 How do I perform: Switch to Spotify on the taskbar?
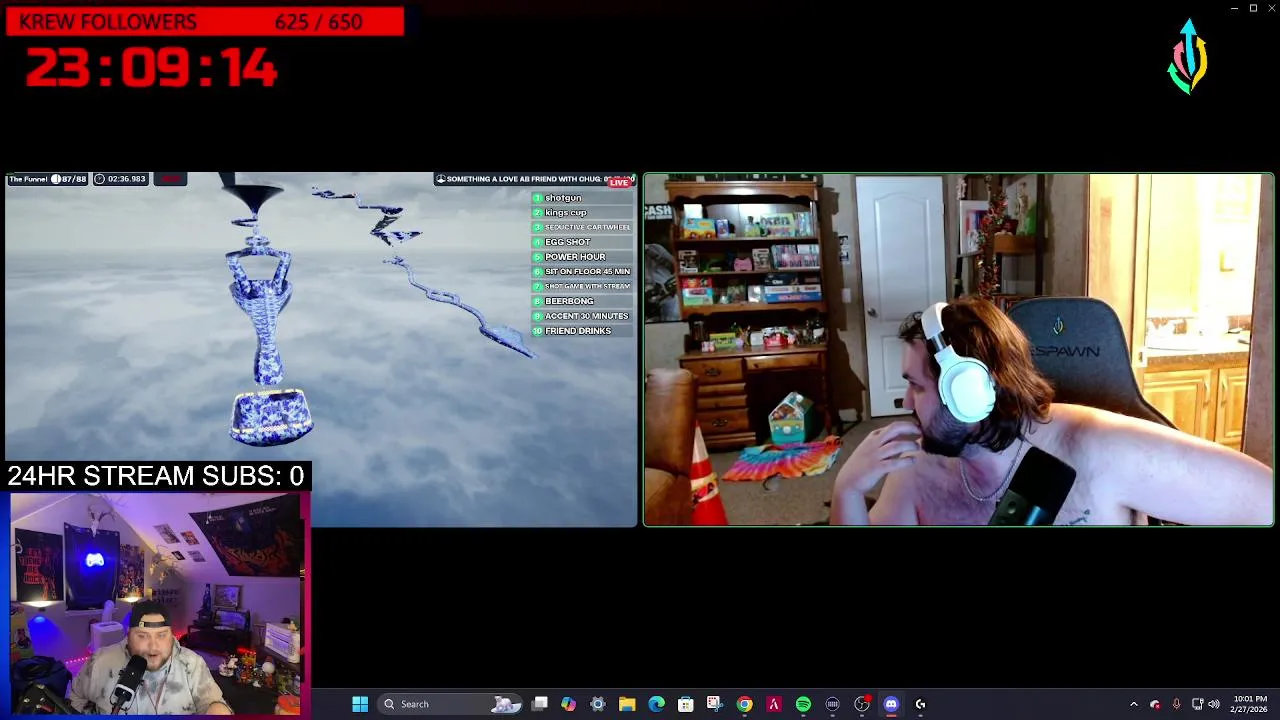click(803, 704)
